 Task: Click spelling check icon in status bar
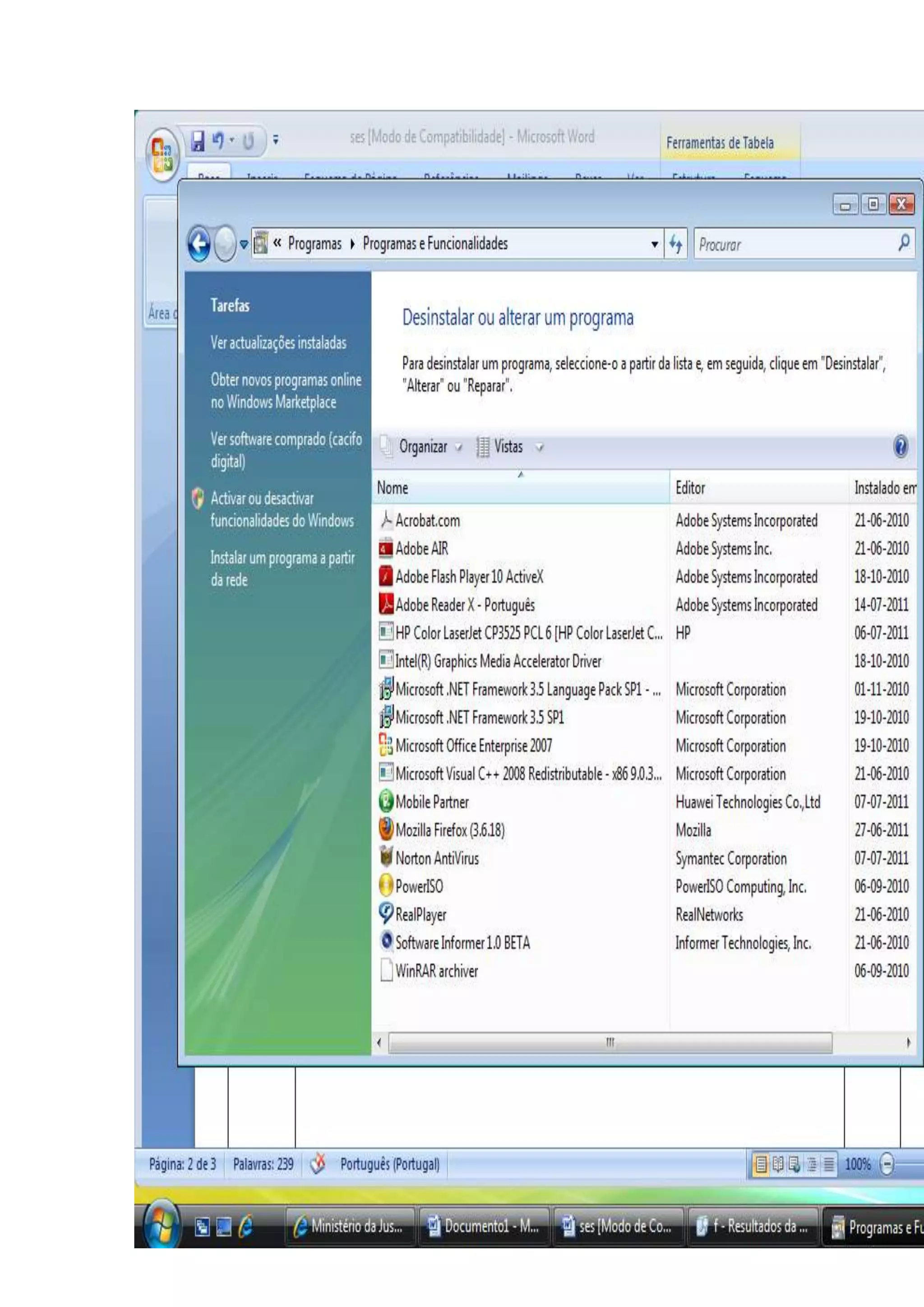coord(318,1163)
